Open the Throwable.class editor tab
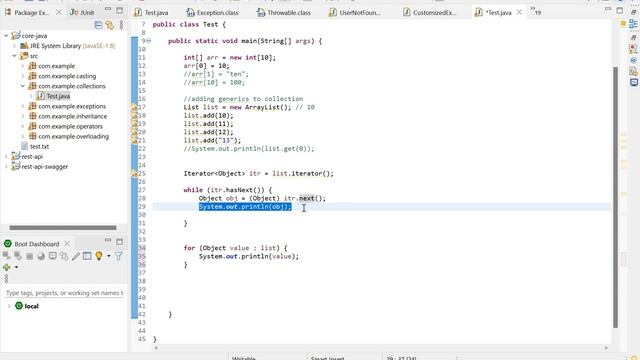Image resolution: width=640 pixels, height=360 pixels. coord(284,13)
